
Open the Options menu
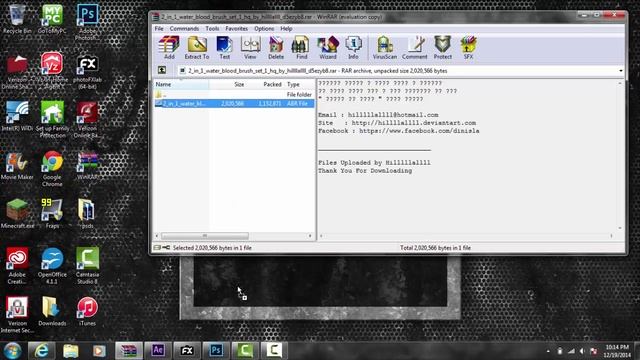click(264, 29)
